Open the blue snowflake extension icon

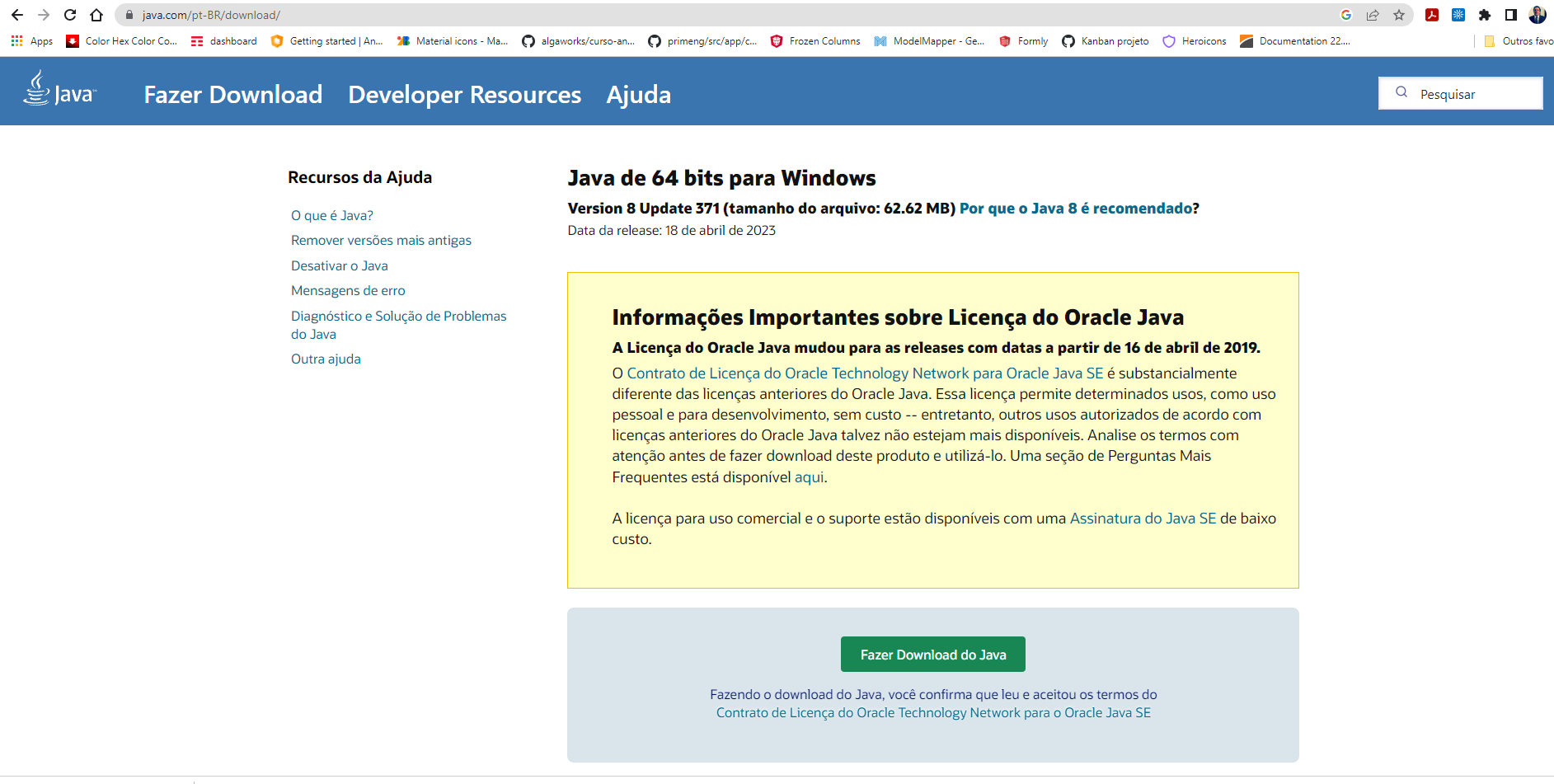point(1458,15)
